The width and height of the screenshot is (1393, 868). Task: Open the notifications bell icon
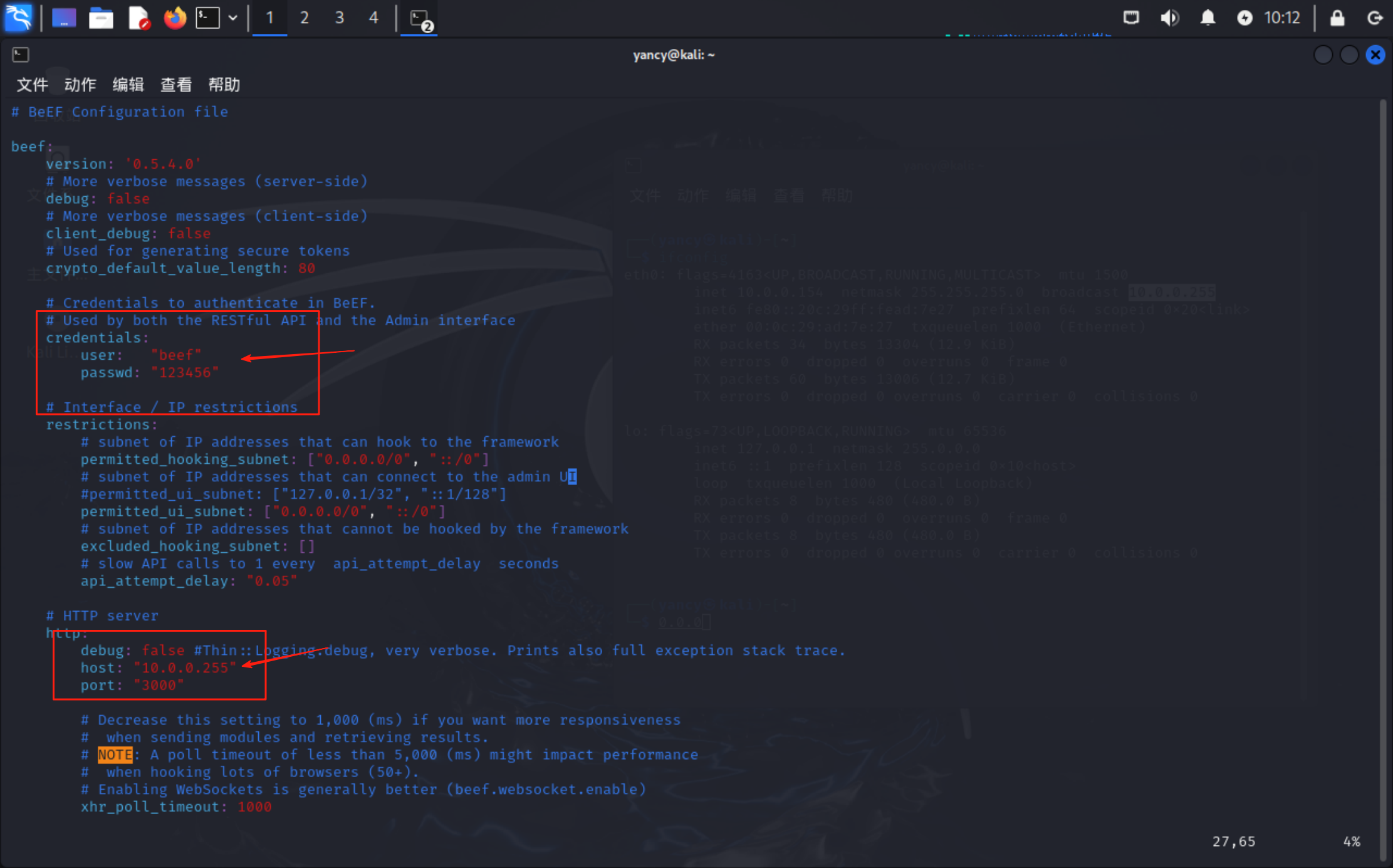[x=1208, y=18]
